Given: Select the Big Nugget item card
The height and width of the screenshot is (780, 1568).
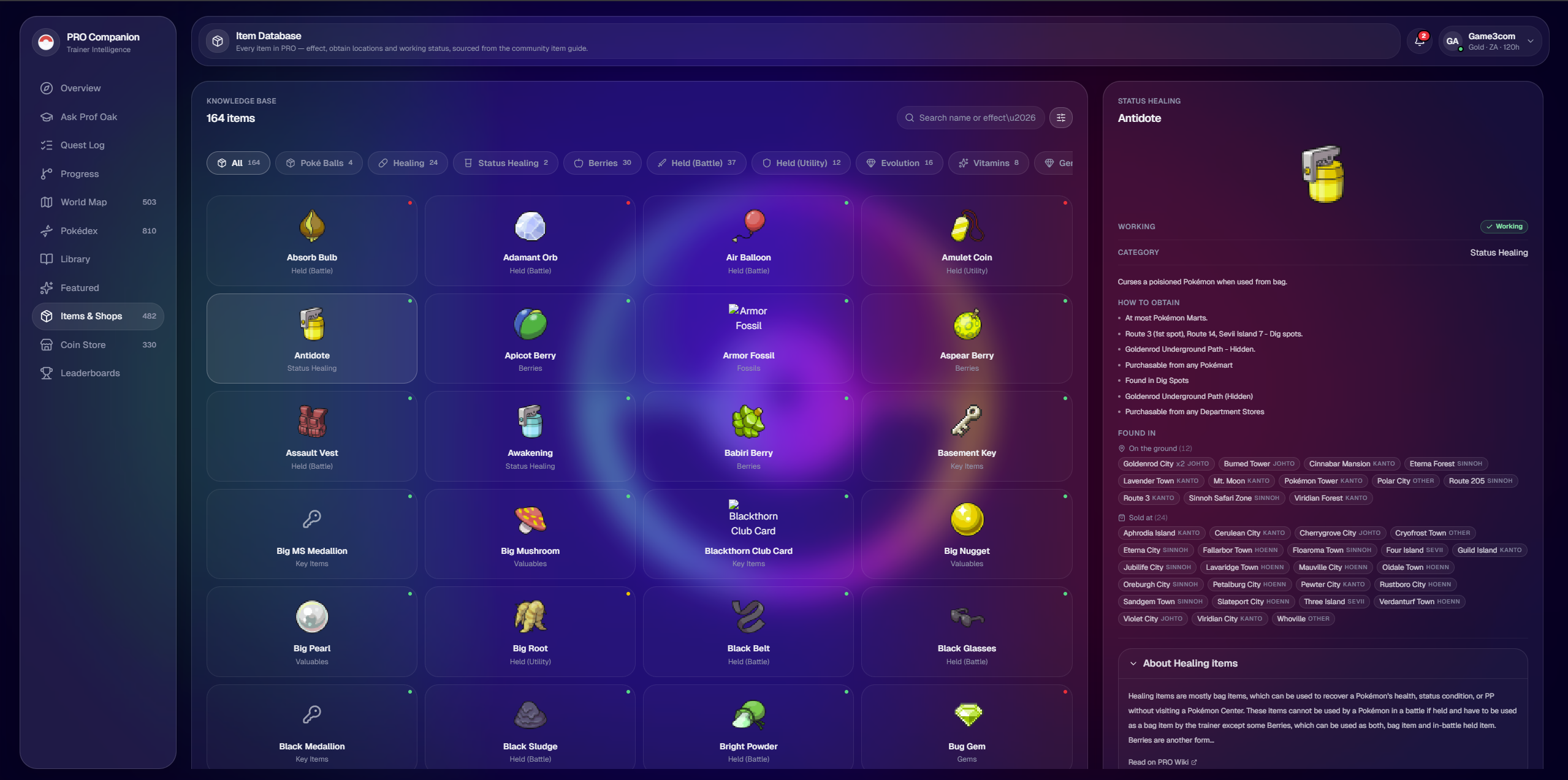Looking at the screenshot, I should pyautogui.click(x=966, y=534).
